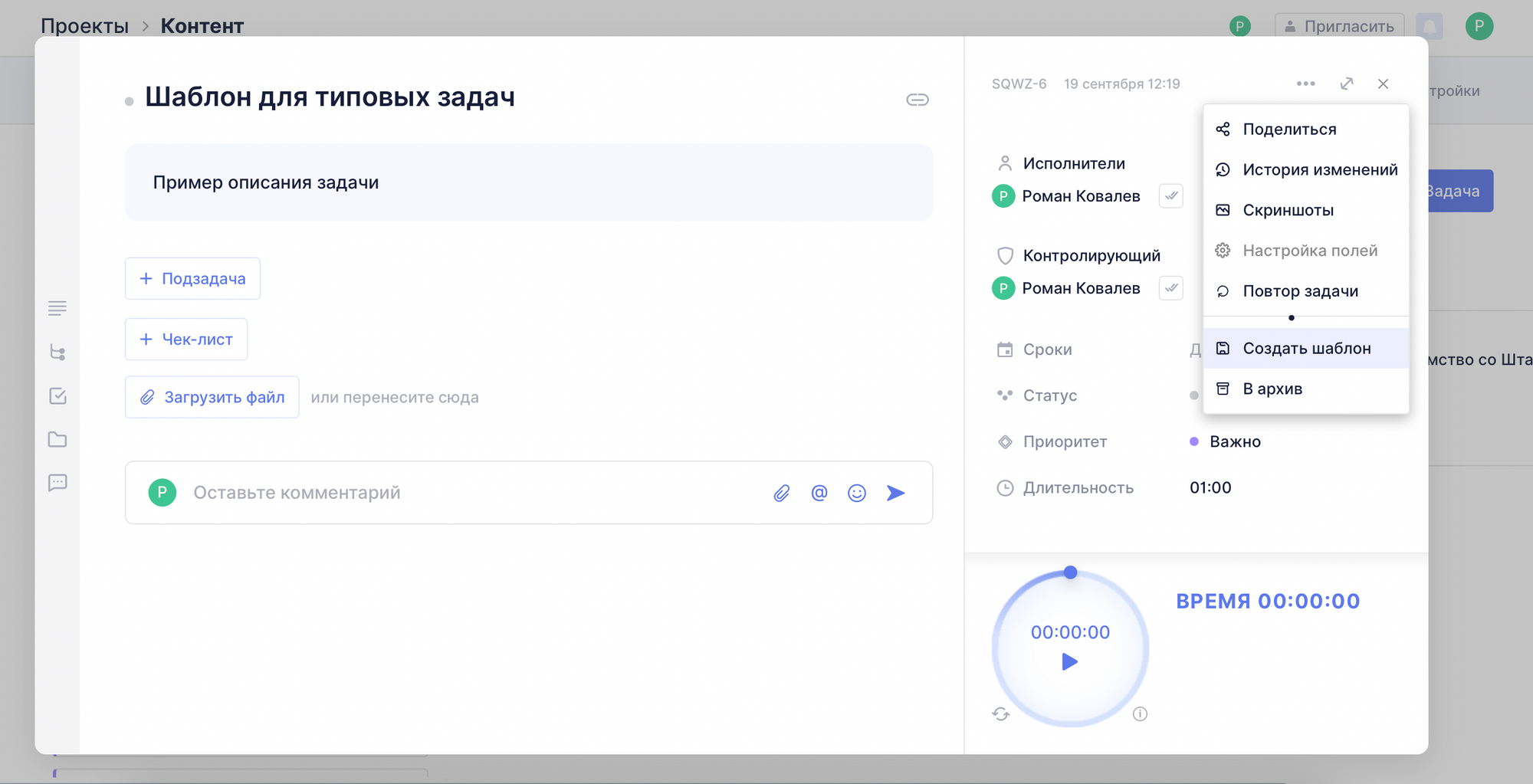Image resolution: width=1533 pixels, height=784 pixels.
Task: Open subtasks section in left sidebar
Action: (x=57, y=353)
